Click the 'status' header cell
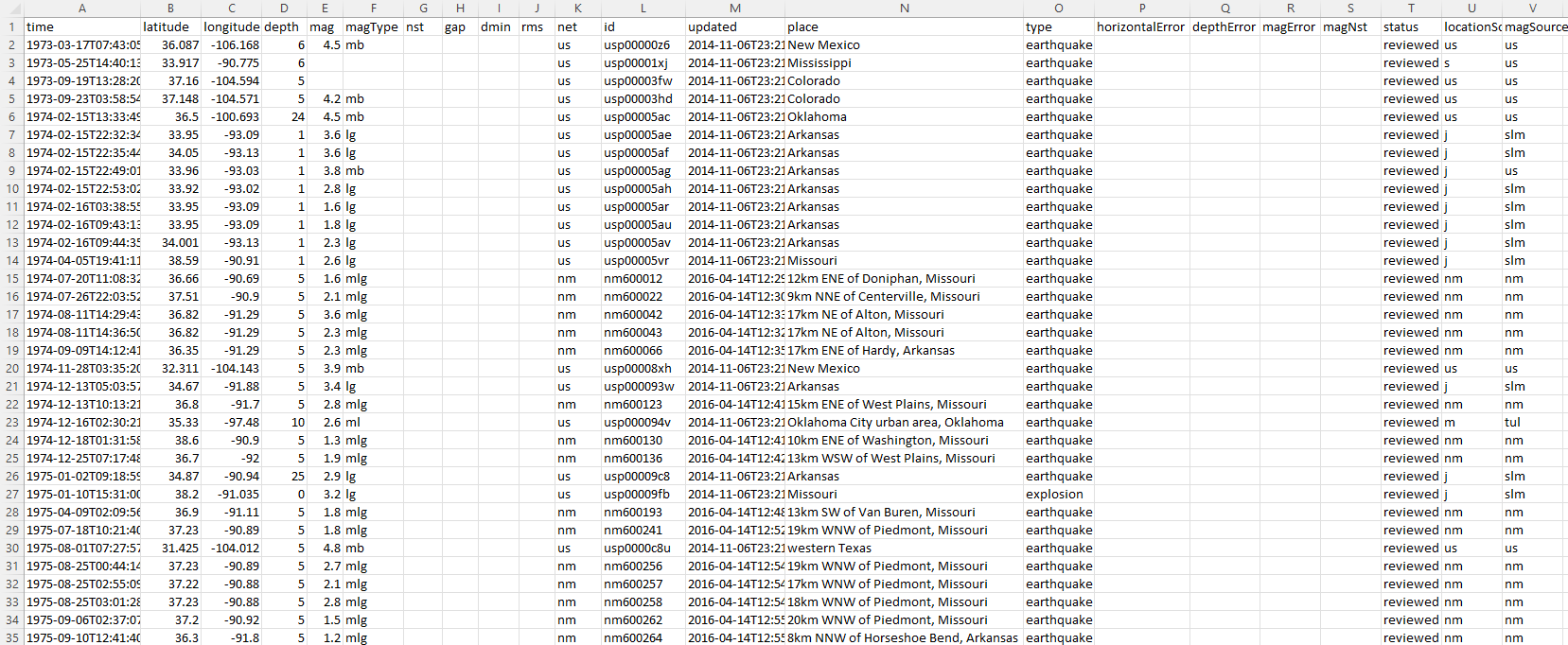This screenshot has width=1568, height=645. click(x=1411, y=27)
